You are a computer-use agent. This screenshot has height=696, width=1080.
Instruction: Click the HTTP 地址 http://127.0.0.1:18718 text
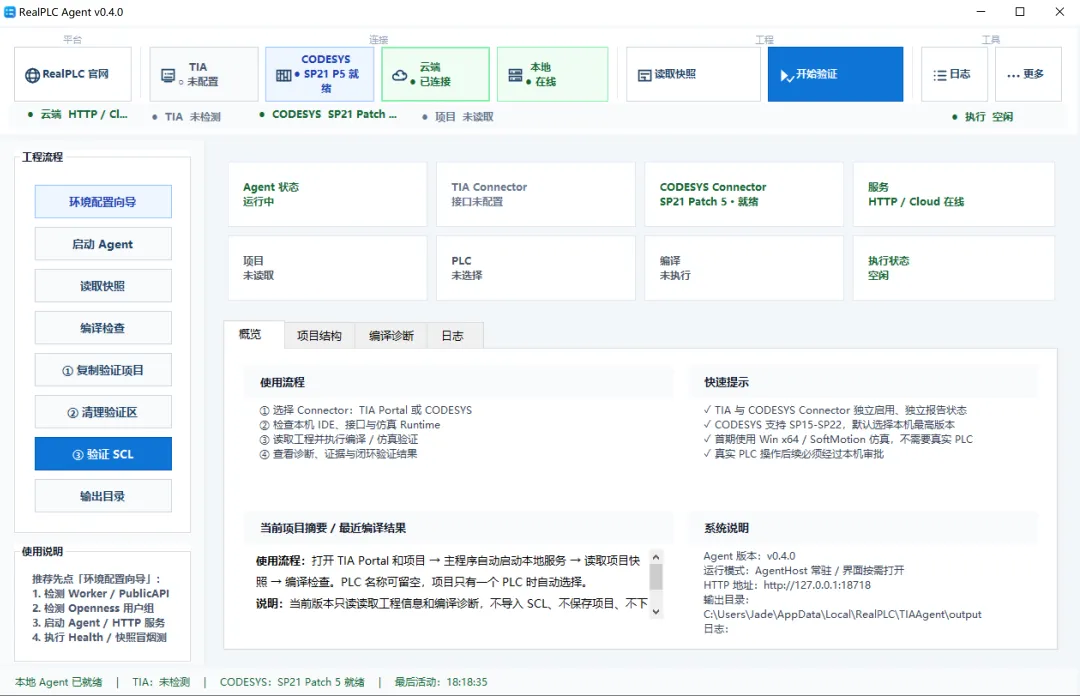coord(787,585)
